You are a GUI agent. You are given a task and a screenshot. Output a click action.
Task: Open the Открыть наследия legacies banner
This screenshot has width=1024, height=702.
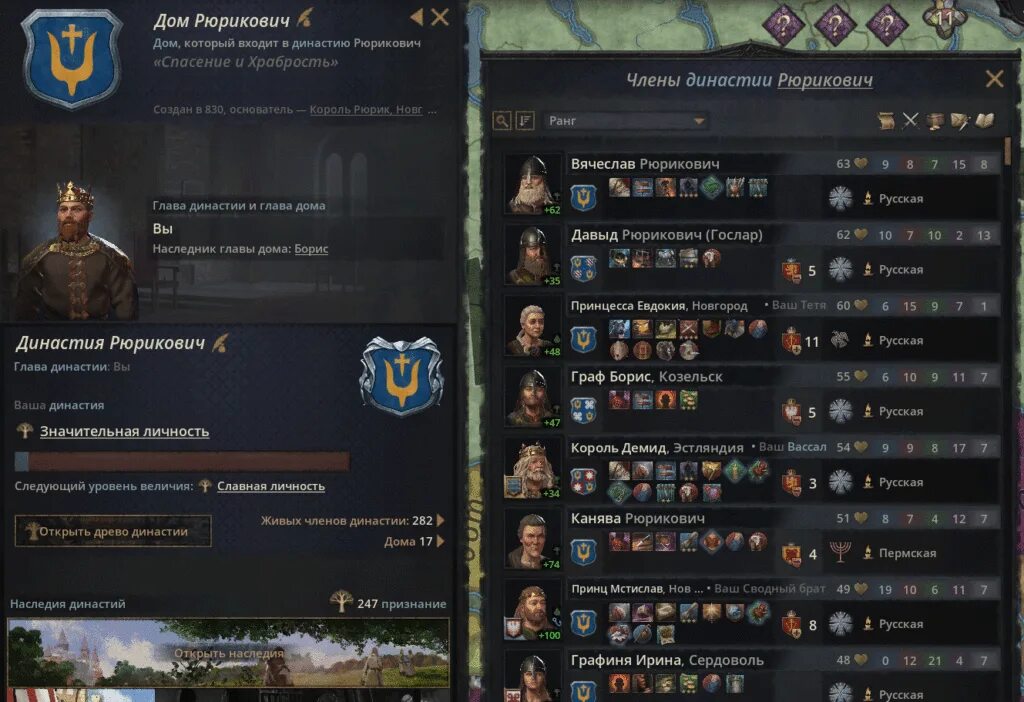click(229, 652)
